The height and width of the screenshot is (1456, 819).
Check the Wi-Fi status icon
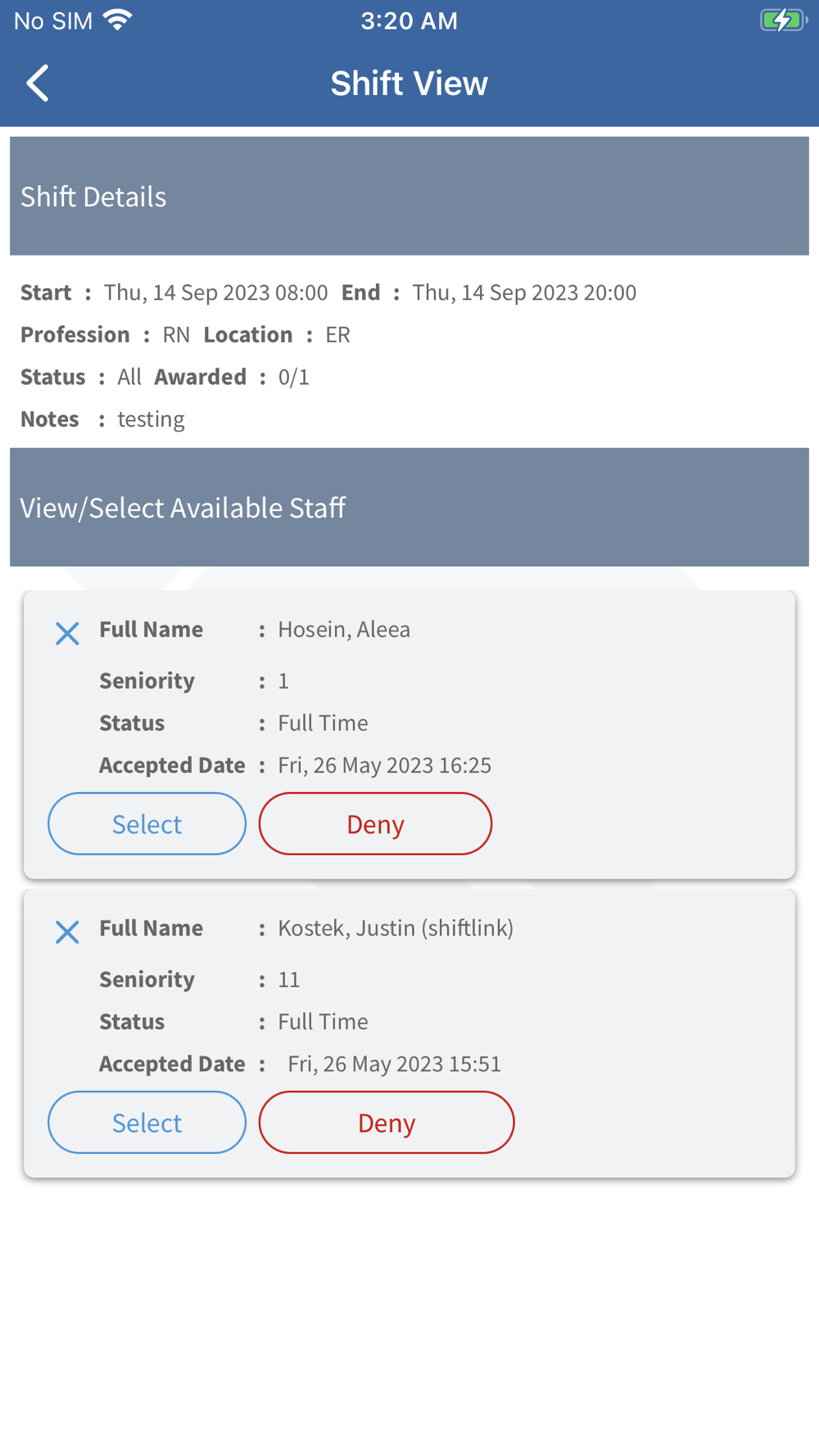click(x=119, y=20)
